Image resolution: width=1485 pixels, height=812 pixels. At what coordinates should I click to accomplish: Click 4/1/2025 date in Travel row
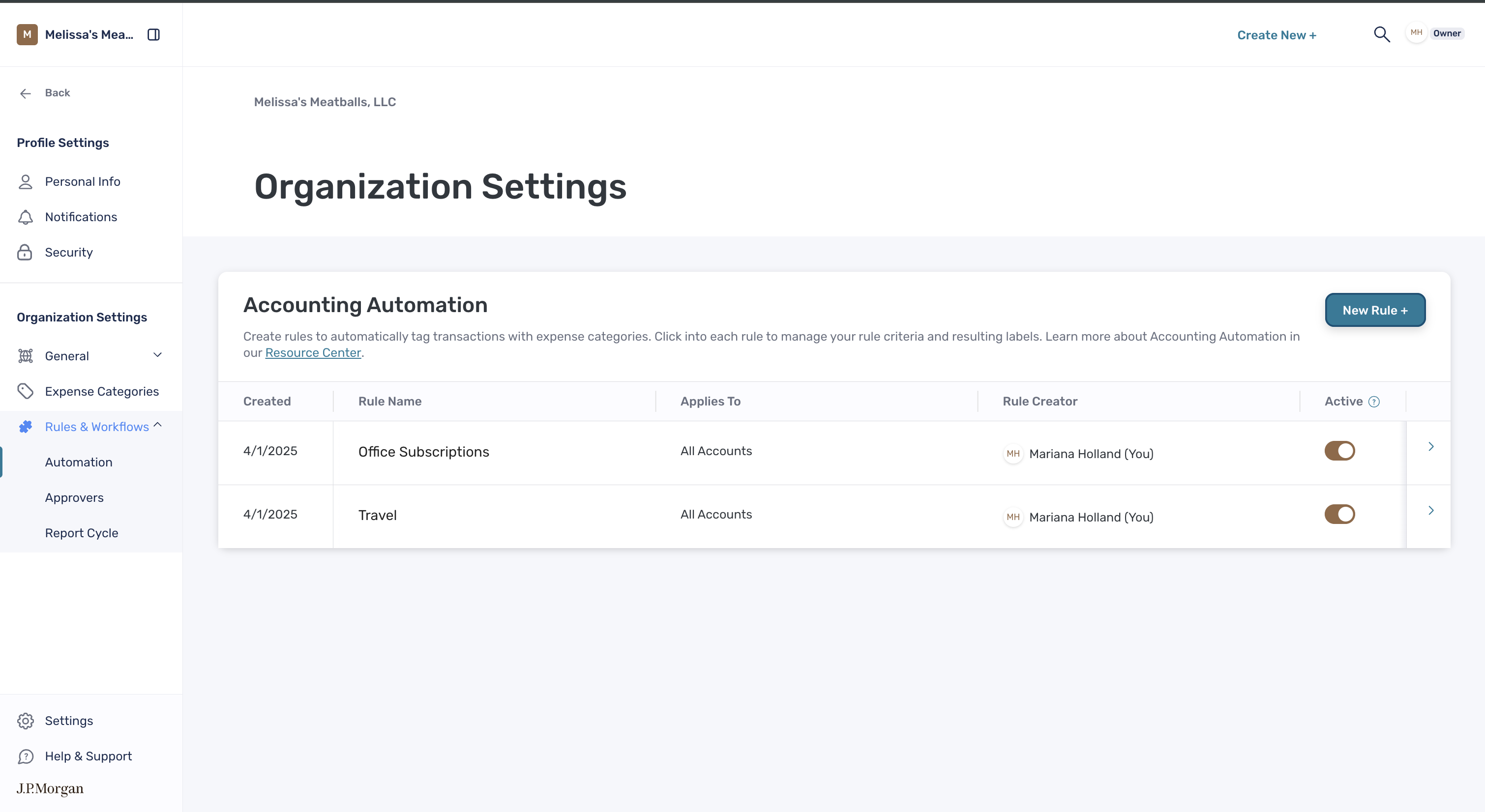(x=270, y=514)
